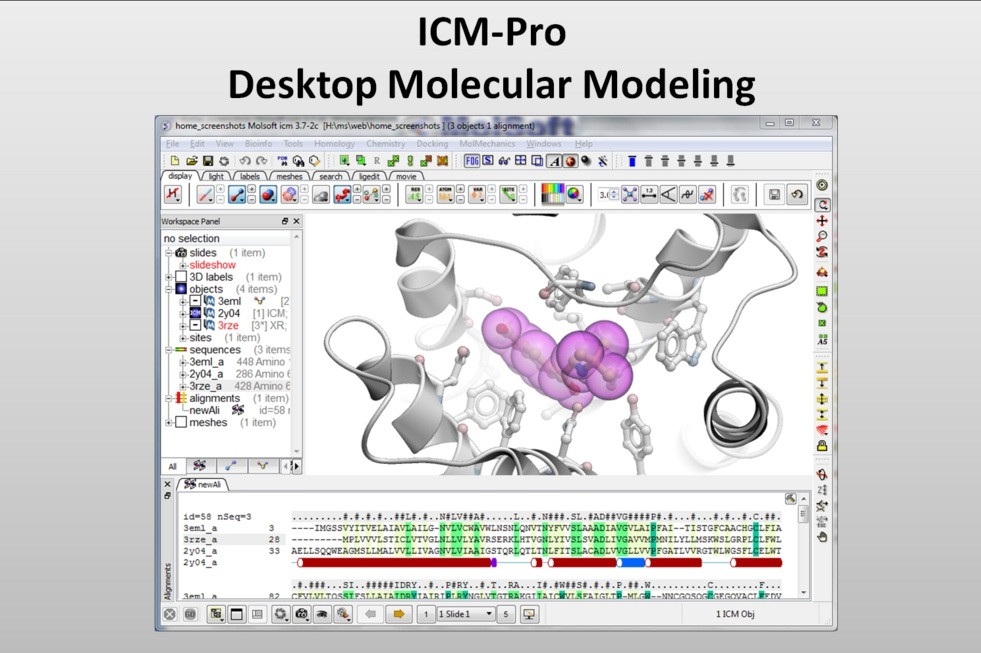Open a file with the folder icon
This screenshot has width=981, height=653.
point(191,161)
